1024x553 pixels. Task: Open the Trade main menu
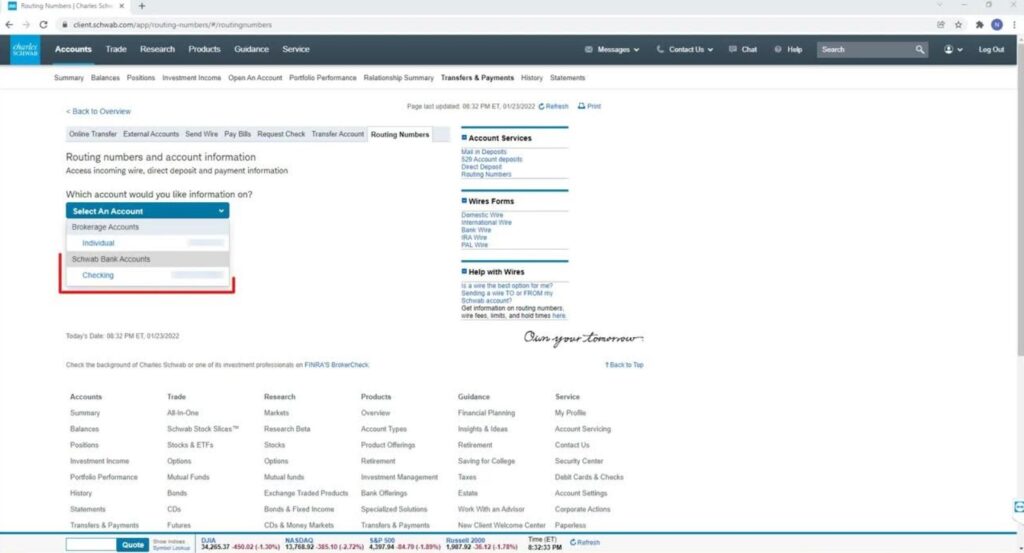click(116, 50)
